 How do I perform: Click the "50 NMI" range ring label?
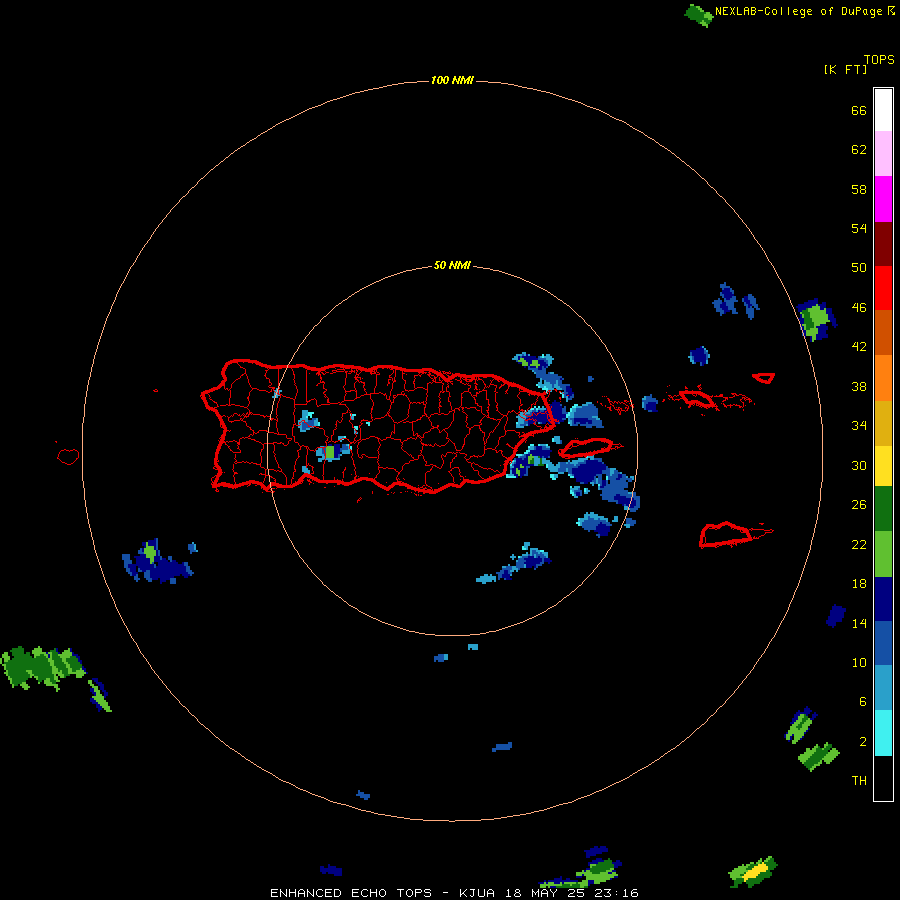(x=452, y=265)
